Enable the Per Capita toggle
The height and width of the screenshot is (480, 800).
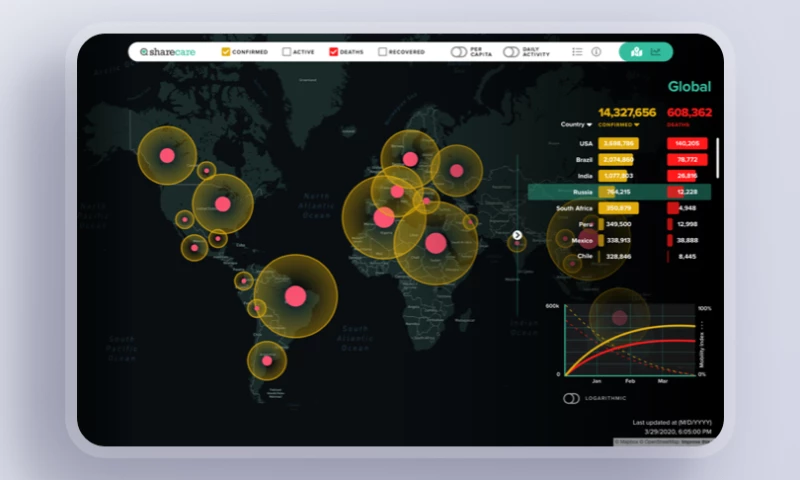458,52
